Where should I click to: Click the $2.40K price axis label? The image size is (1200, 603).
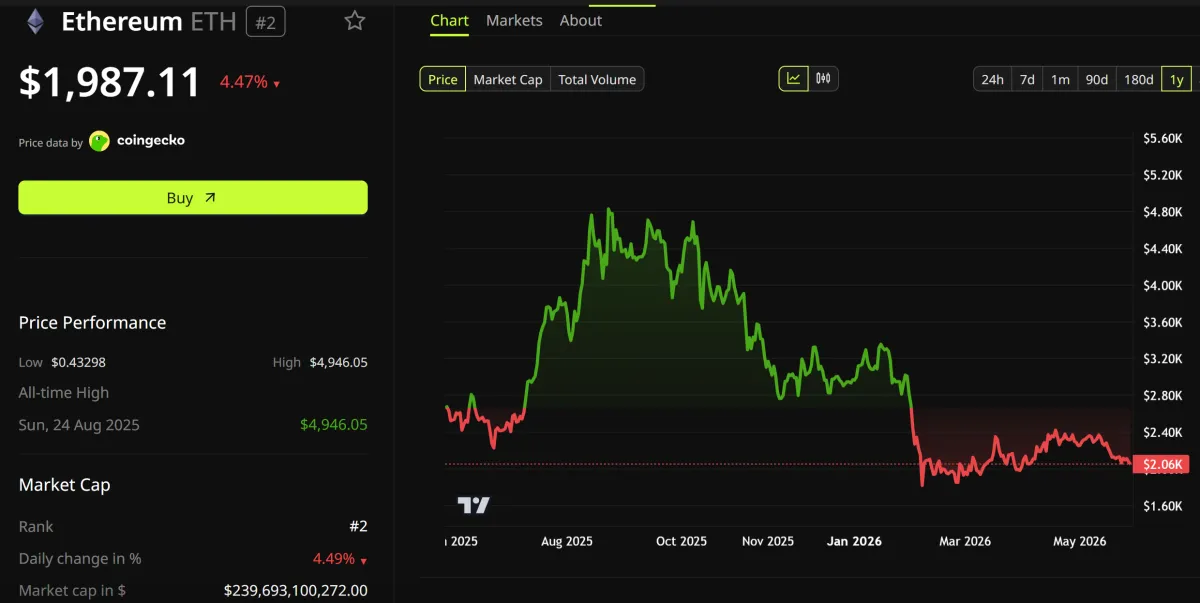[x=1163, y=433]
